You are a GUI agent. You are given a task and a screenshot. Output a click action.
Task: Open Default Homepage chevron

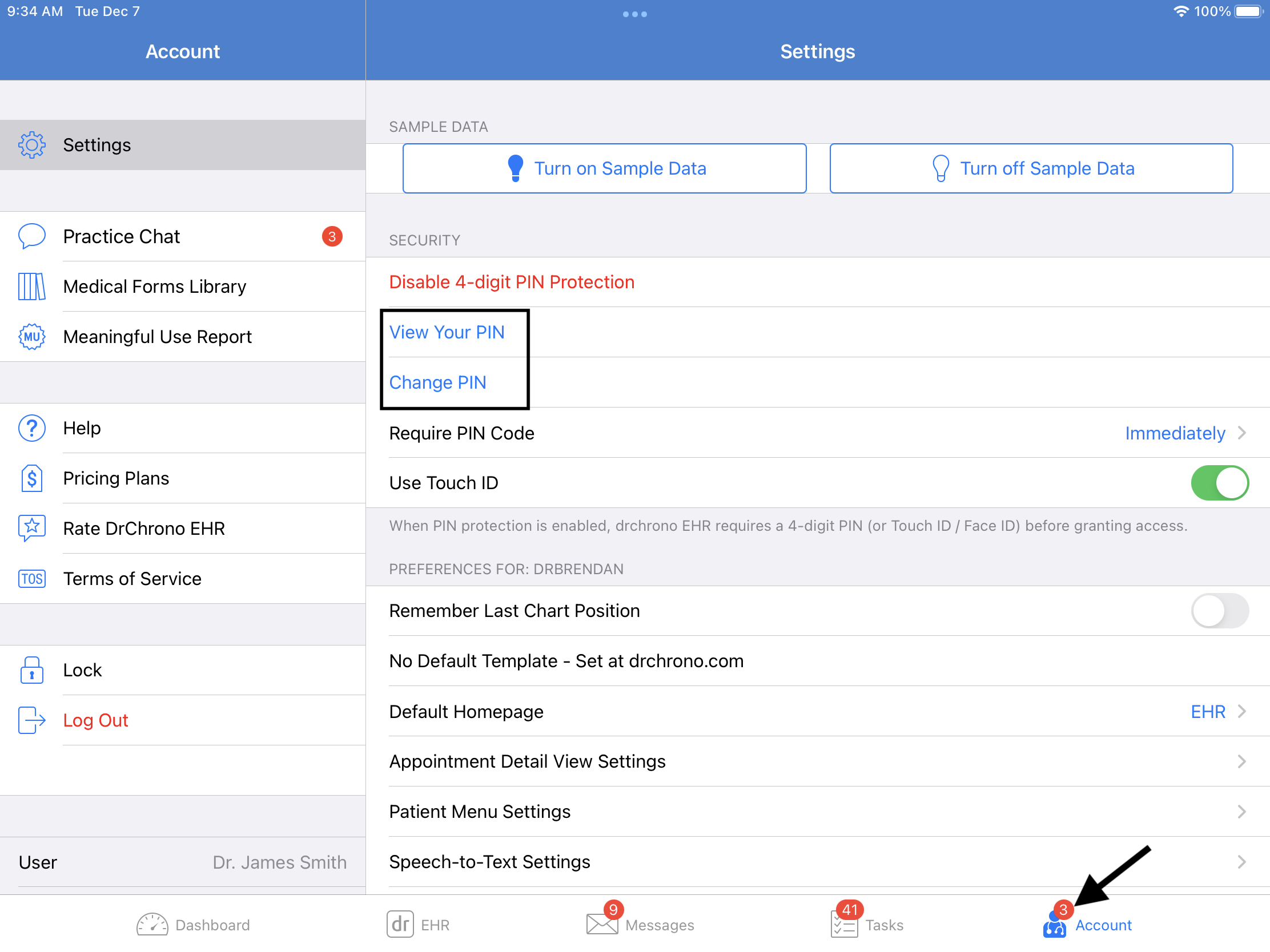click(x=1242, y=712)
